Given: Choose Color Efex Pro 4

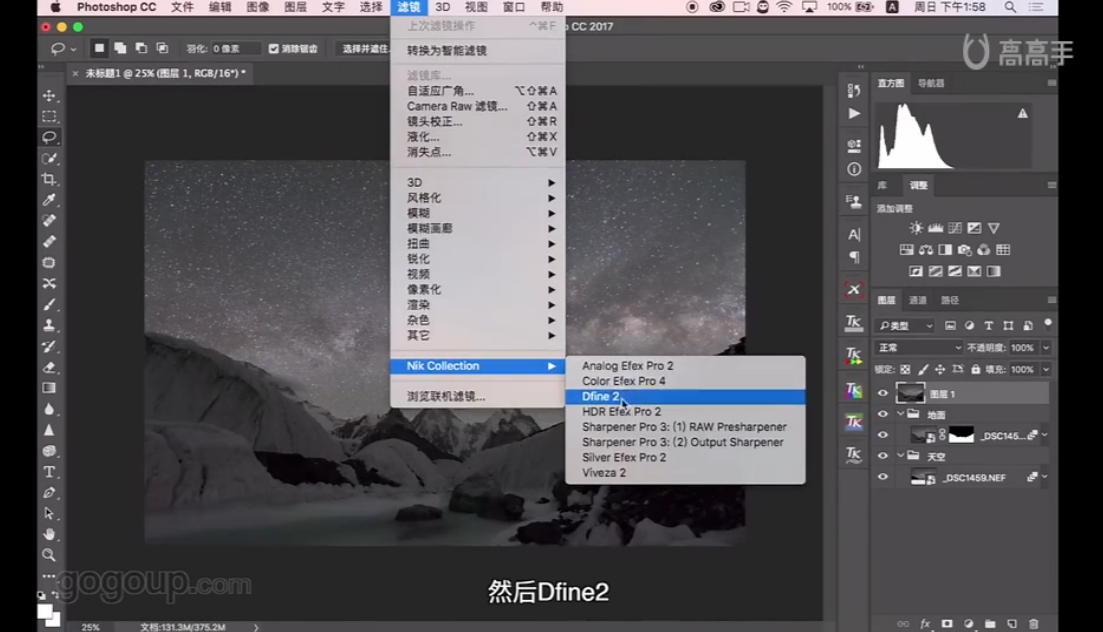Looking at the screenshot, I should [685, 381].
